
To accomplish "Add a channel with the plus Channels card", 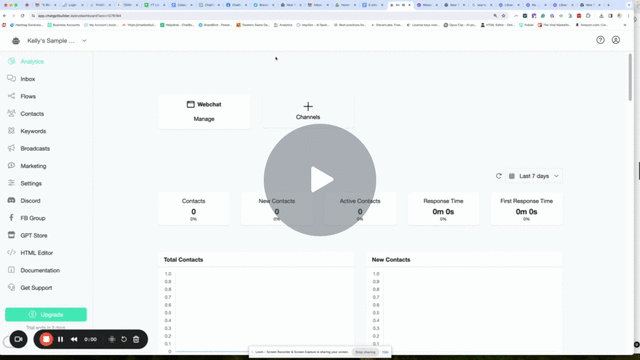I will [x=308, y=111].
